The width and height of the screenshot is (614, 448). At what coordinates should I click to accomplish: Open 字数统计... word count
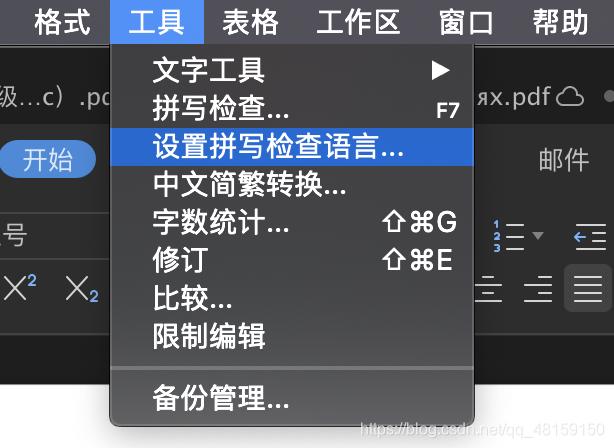pyautogui.click(x=292, y=222)
